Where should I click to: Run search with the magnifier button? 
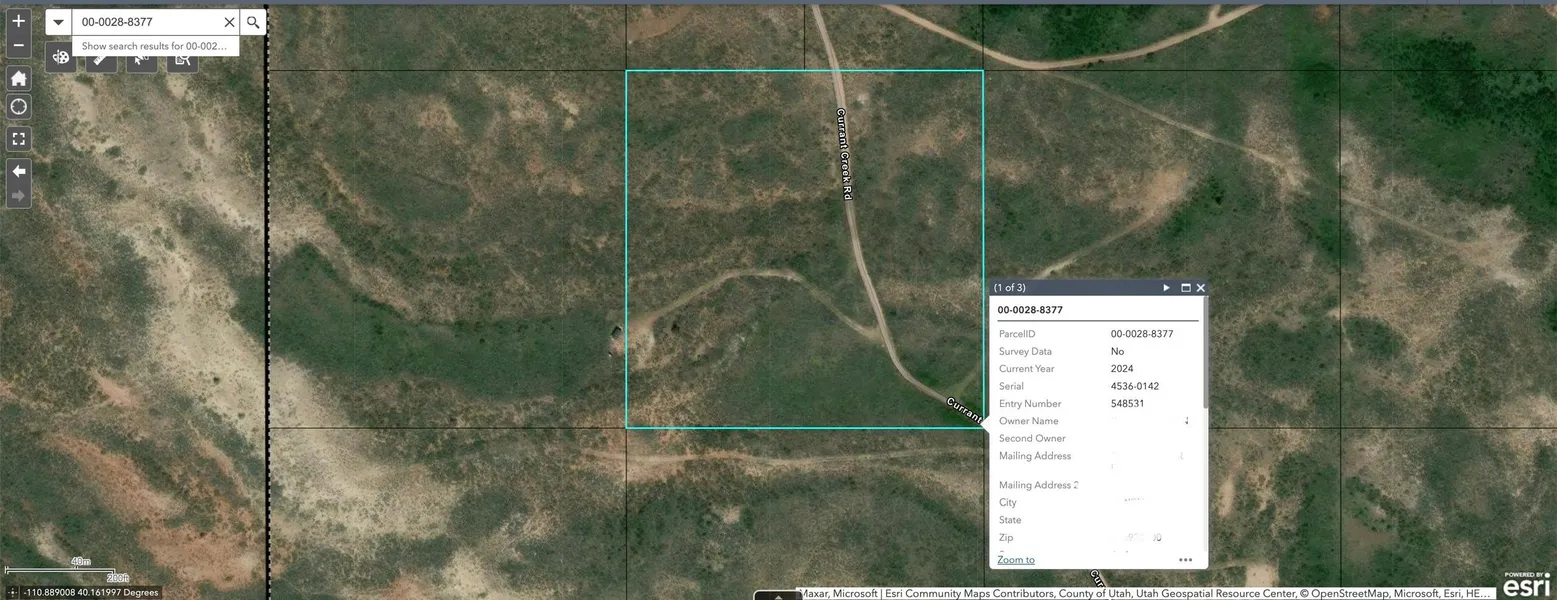(253, 22)
